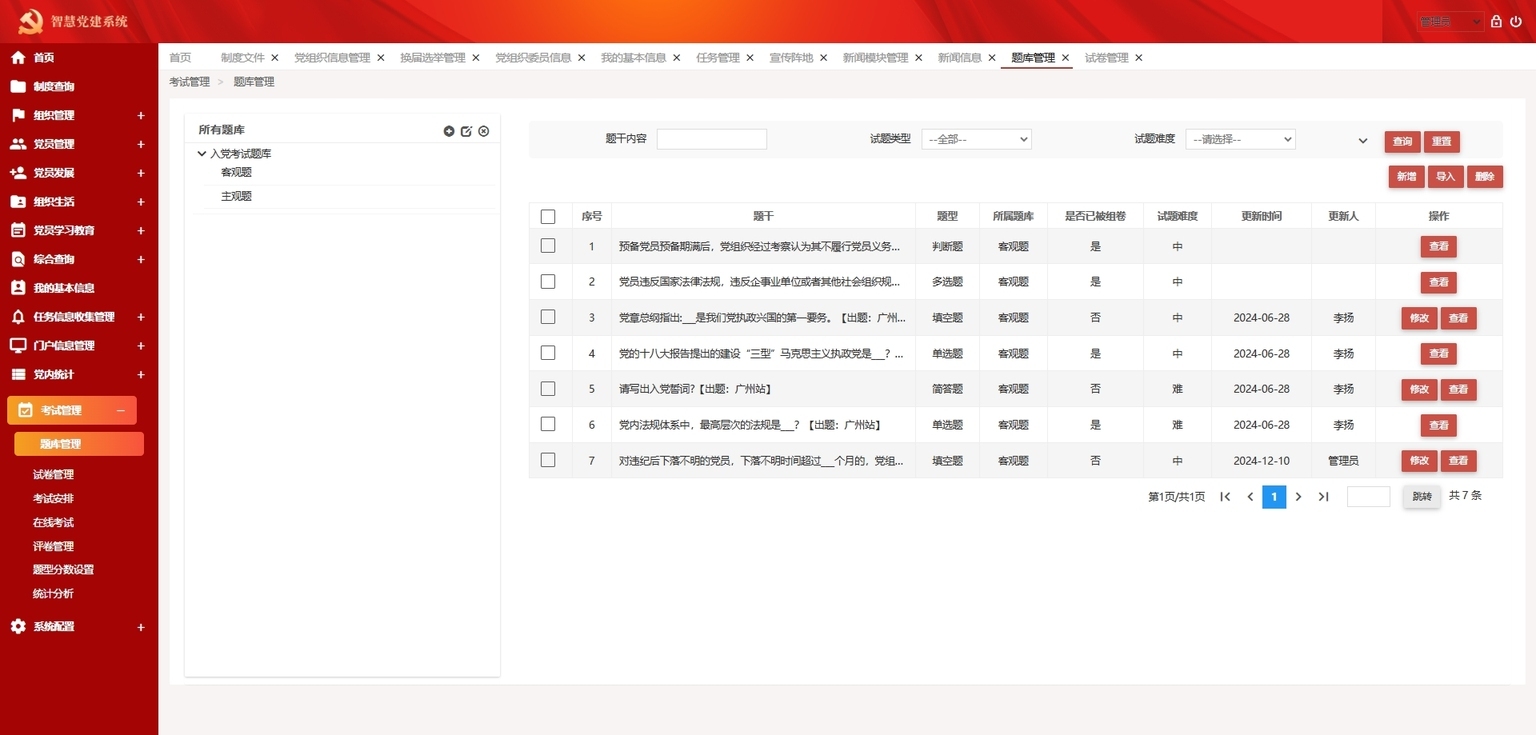
Task: Click the 首页 home icon in sidebar
Action: tap(18, 58)
